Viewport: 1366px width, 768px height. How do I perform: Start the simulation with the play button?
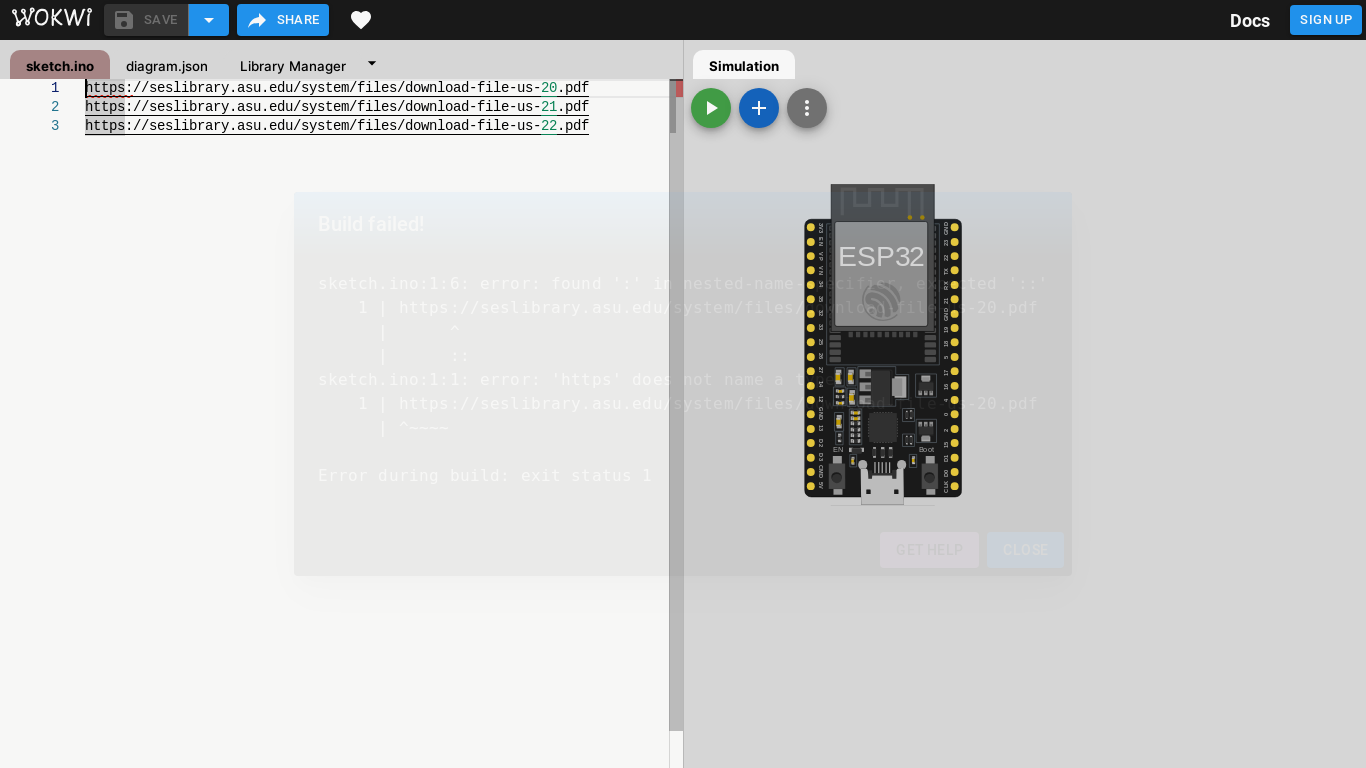tap(711, 108)
